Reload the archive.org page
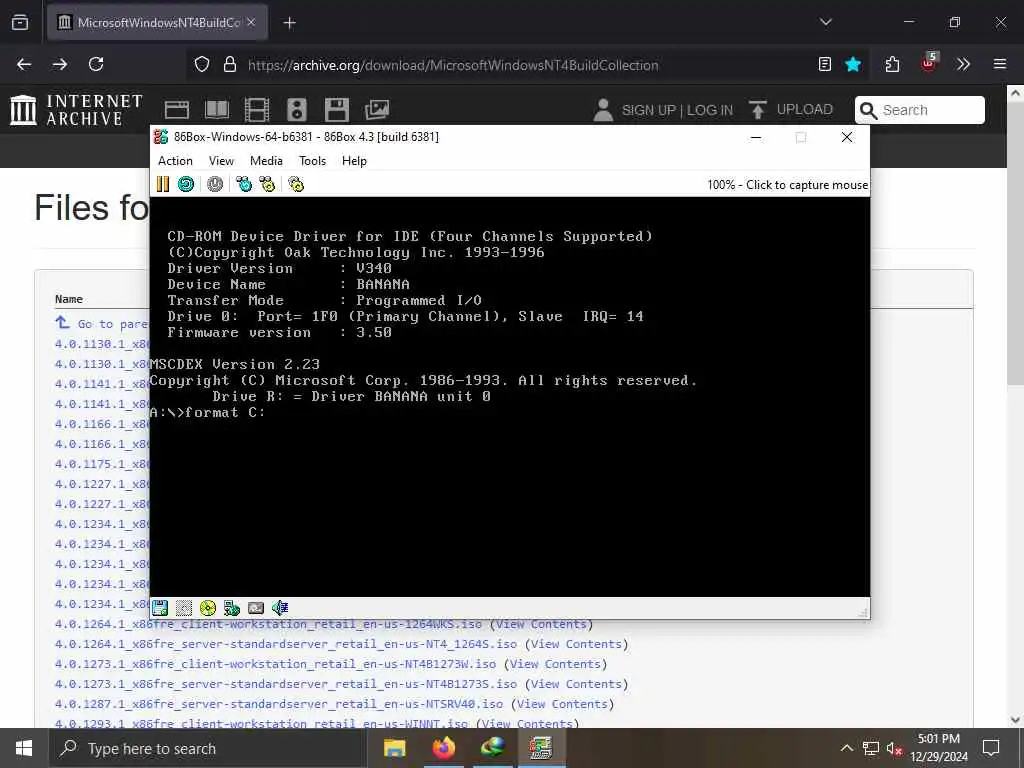1024x768 pixels. 96,64
